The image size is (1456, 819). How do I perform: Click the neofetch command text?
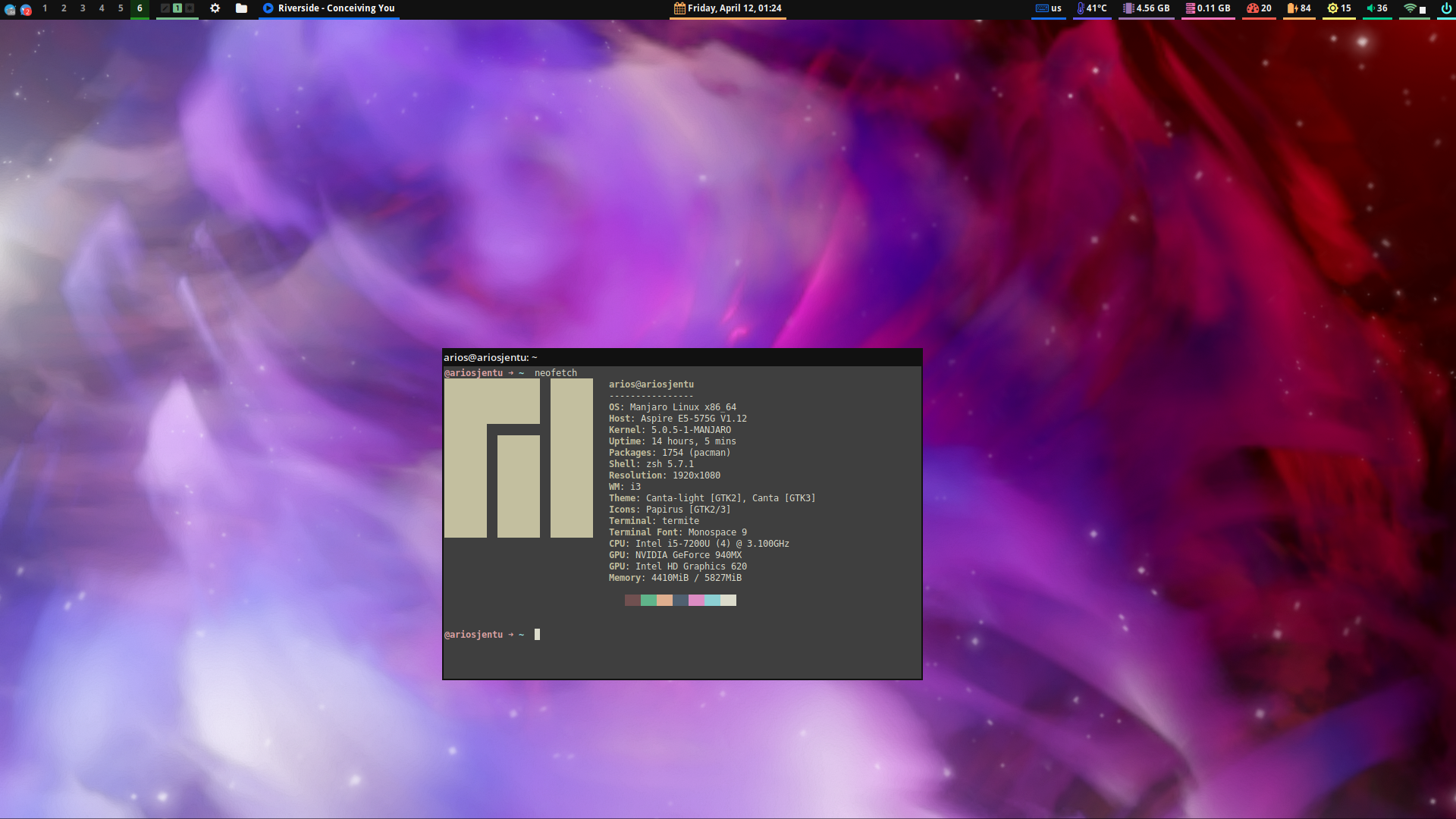click(x=556, y=373)
